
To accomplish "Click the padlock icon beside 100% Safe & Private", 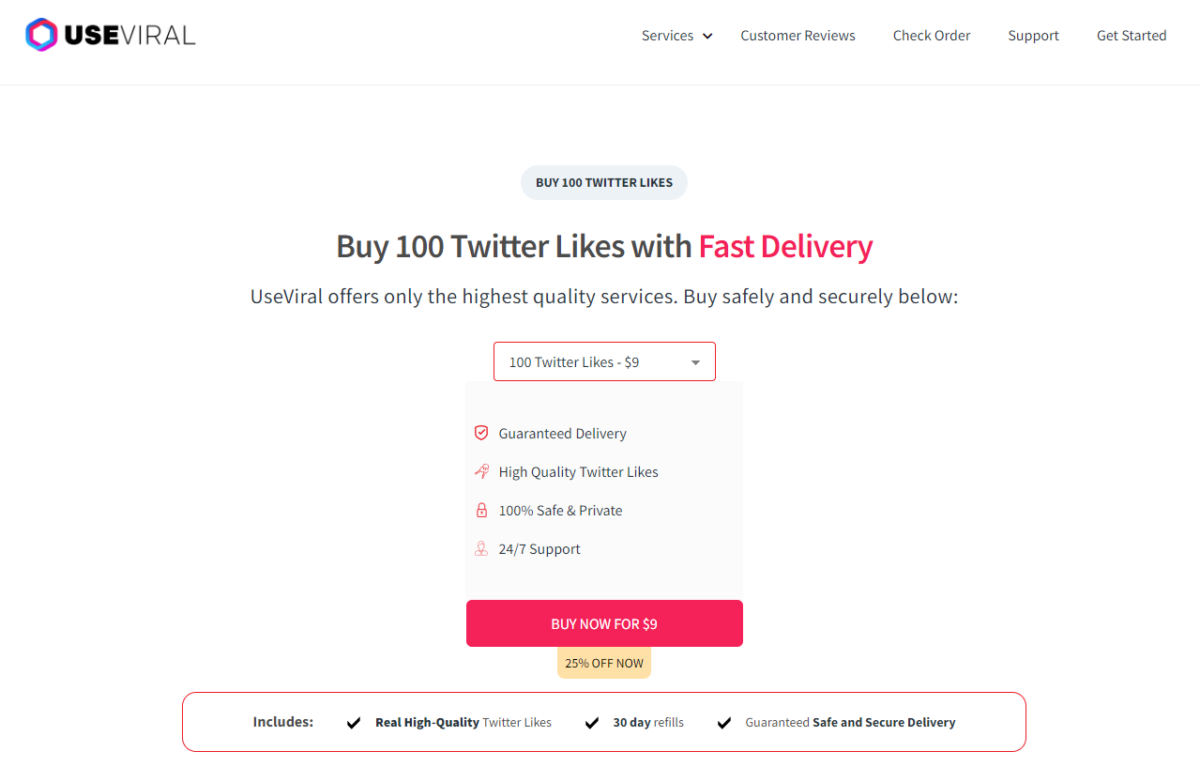I will pos(481,510).
